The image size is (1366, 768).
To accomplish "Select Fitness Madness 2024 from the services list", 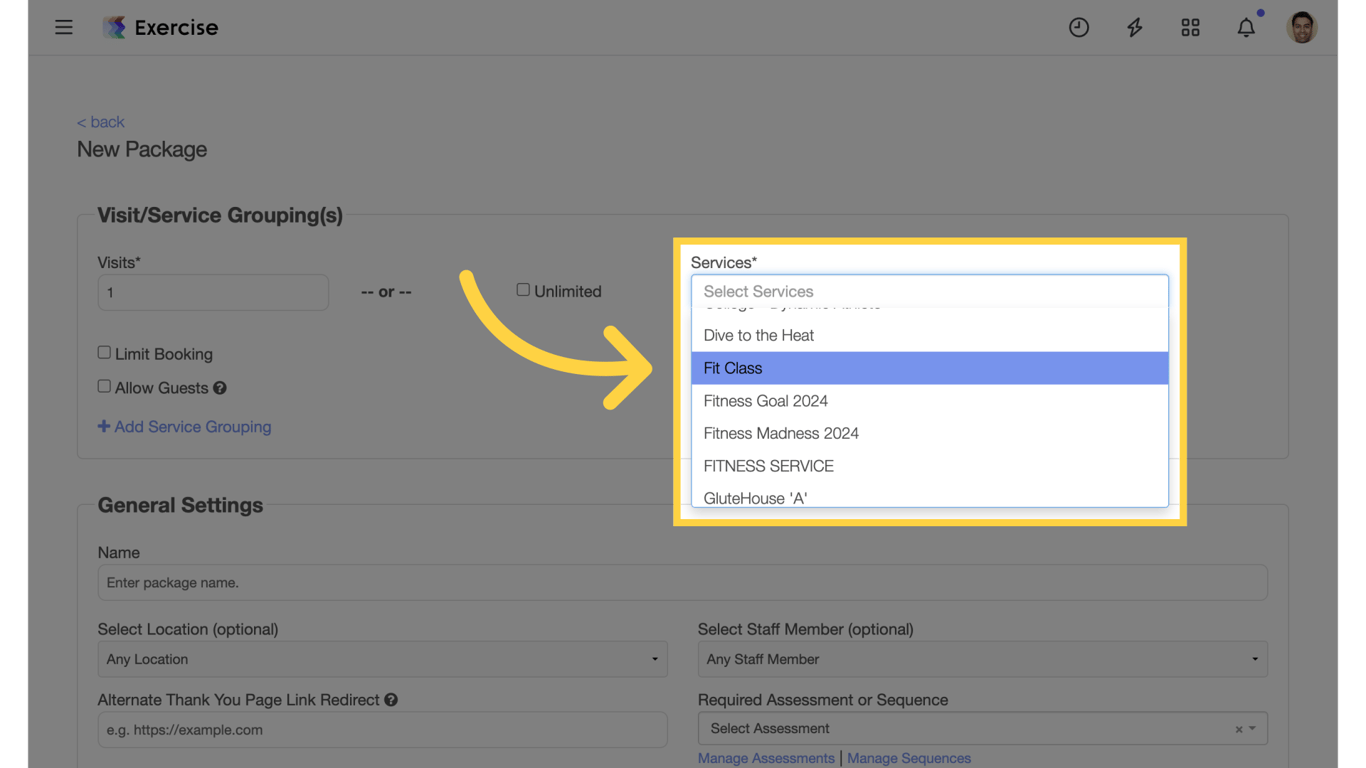I will pyautogui.click(x=781, y=433).
